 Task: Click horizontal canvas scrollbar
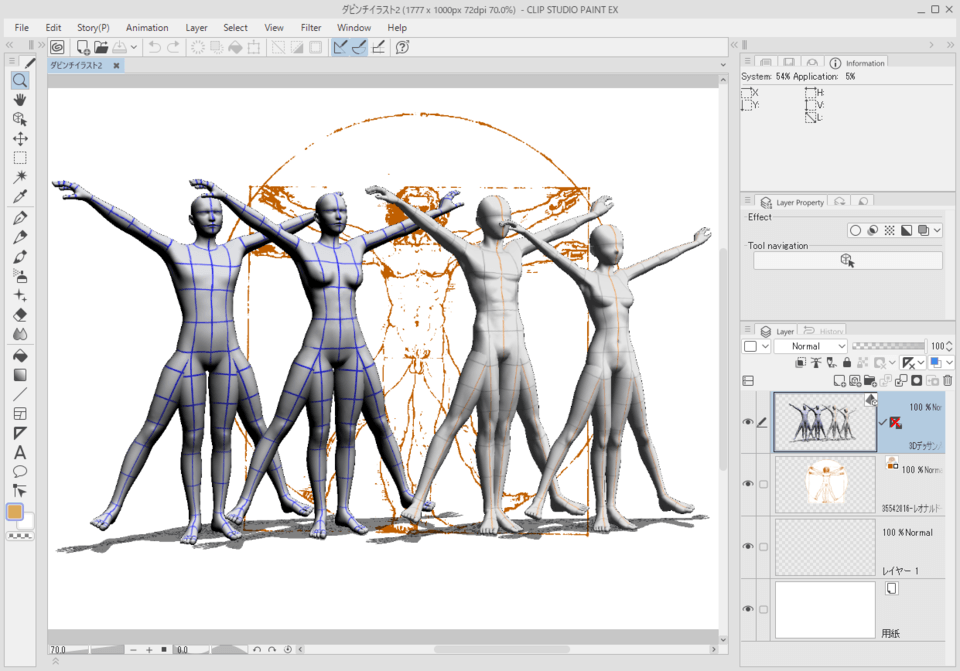[502, 650]
